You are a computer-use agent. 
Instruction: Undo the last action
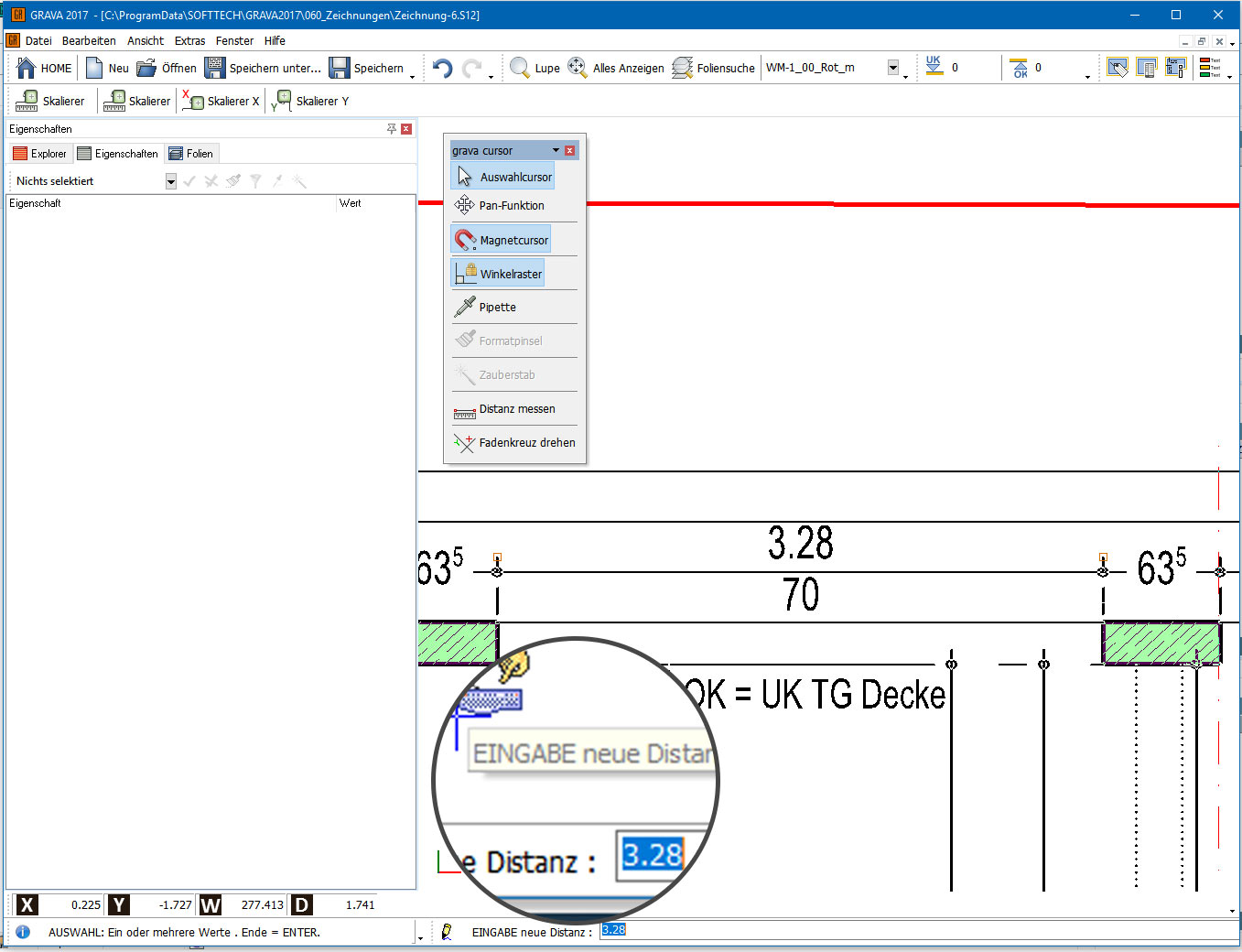click(x=442, y=68)
